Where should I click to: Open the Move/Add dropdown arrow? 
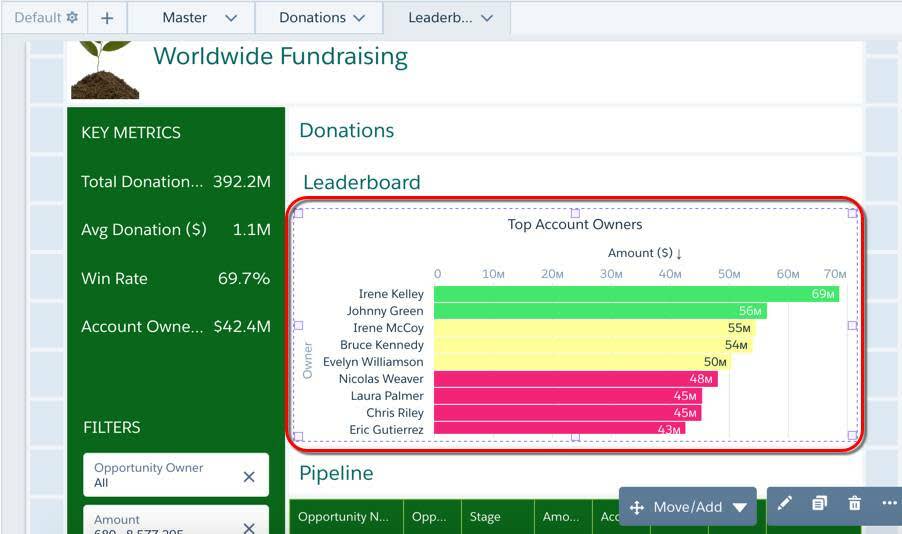740,508
